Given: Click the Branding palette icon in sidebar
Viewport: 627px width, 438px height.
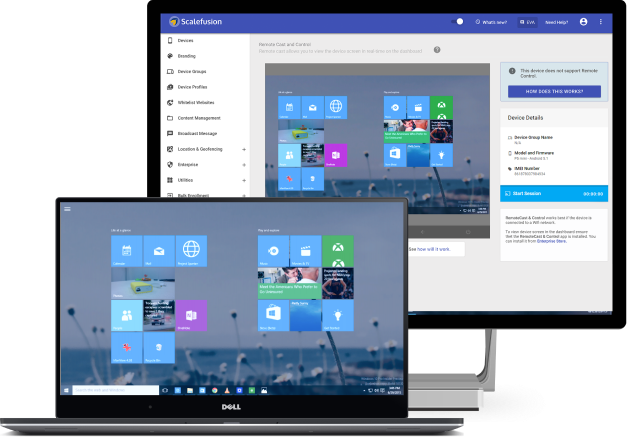Looking at the screenshot, I should (170, 56).
